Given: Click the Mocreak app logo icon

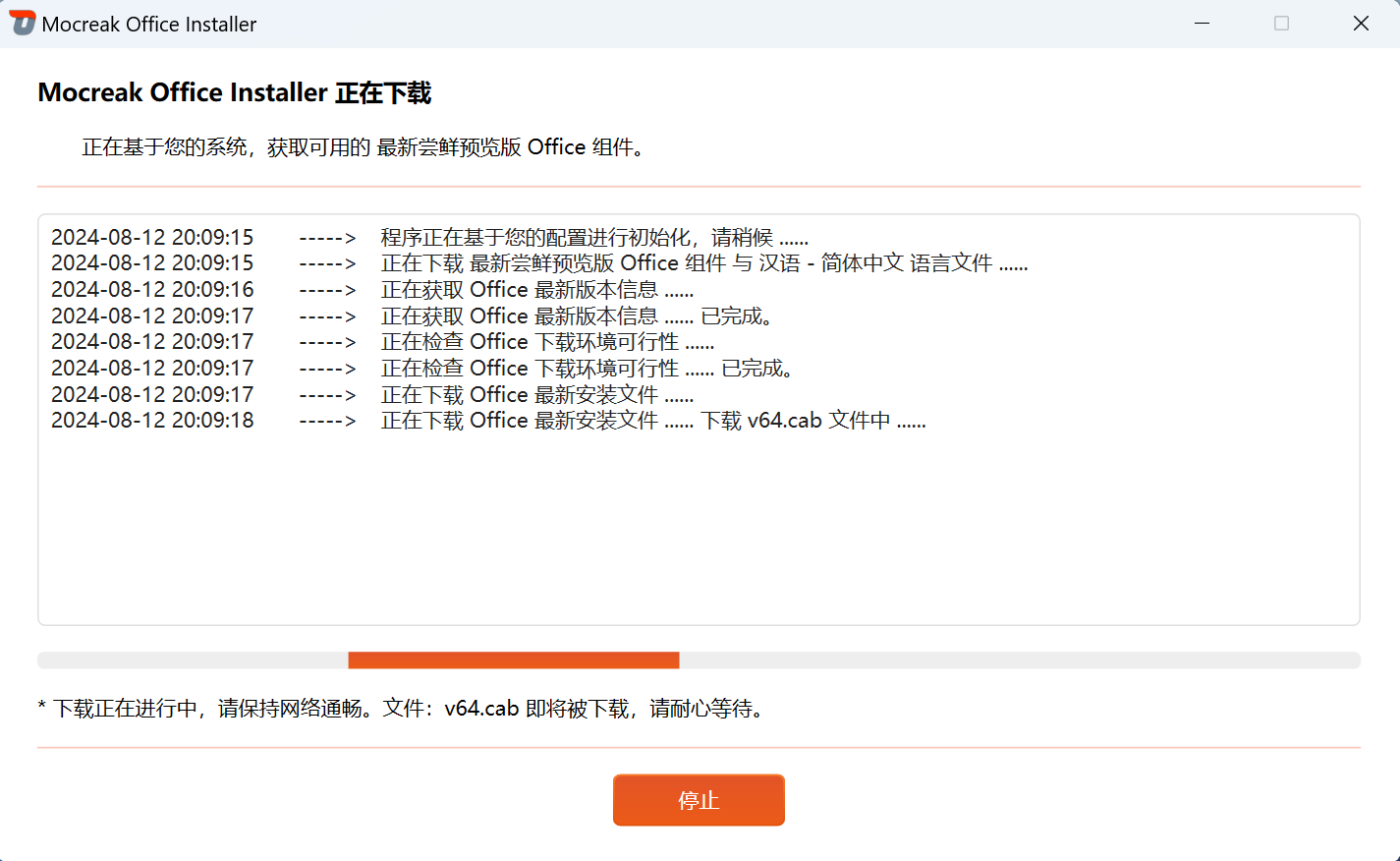Looking at the screenshot, I should point(22,24).
